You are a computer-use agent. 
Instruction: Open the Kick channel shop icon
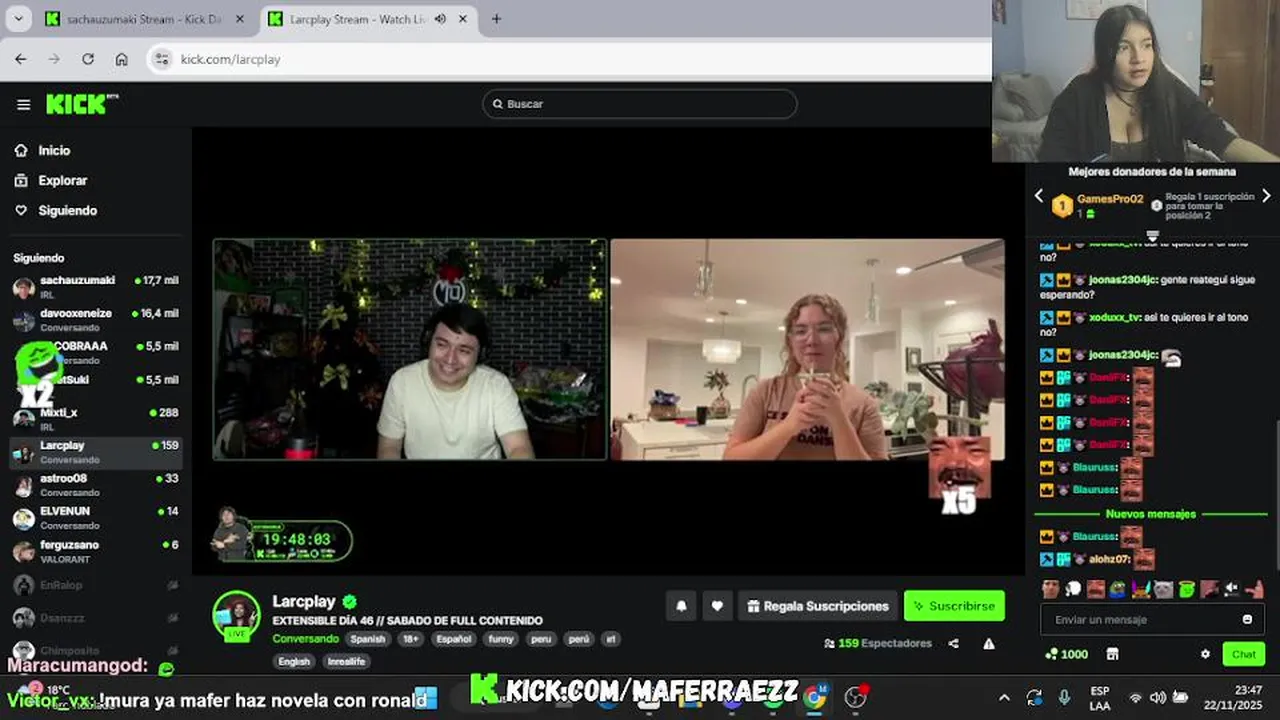[1112, 654]
